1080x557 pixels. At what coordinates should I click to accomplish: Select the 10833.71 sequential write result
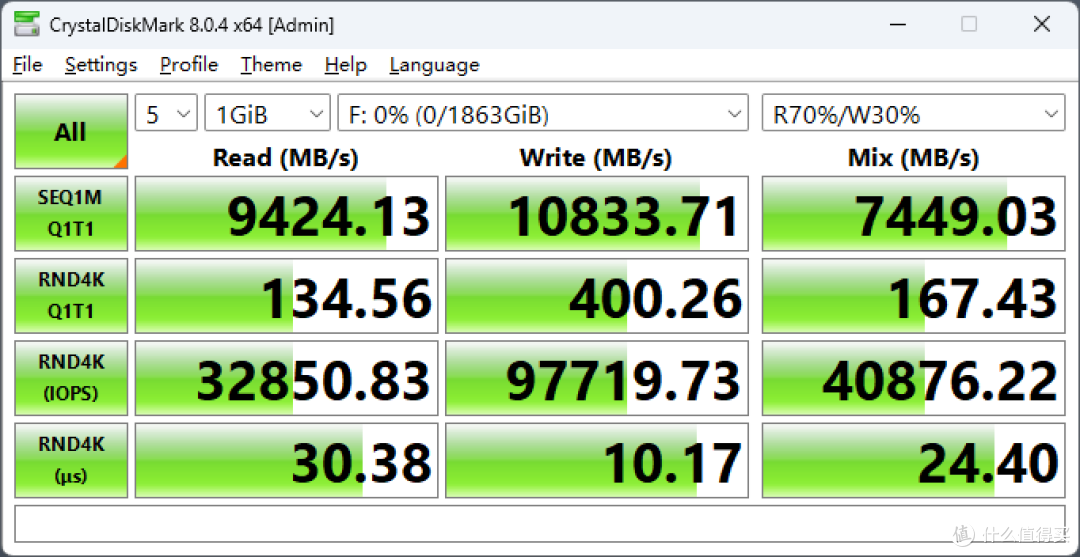596,213
